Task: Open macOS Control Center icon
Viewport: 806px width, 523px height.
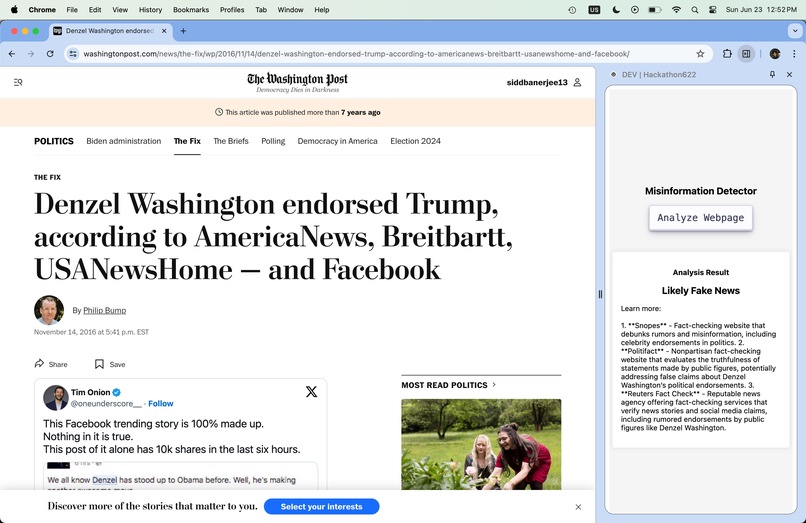Action: (x=712, y=9)
